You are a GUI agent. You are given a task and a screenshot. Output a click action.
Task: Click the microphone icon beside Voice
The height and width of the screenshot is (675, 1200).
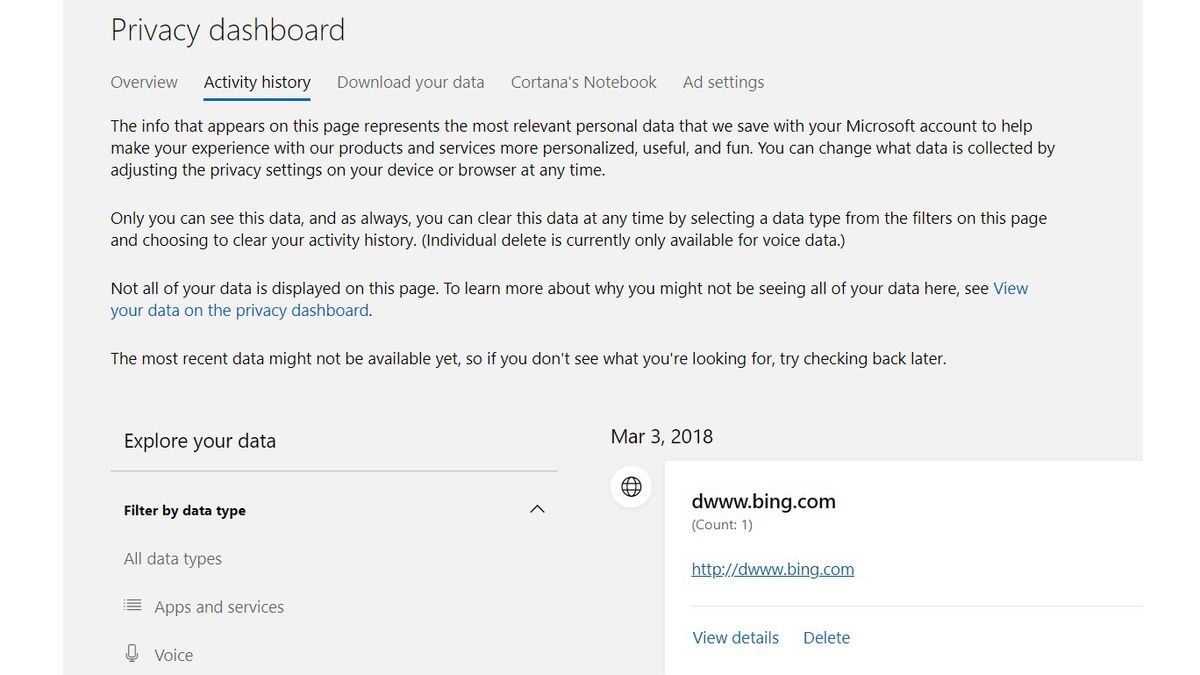click(133, 653)
